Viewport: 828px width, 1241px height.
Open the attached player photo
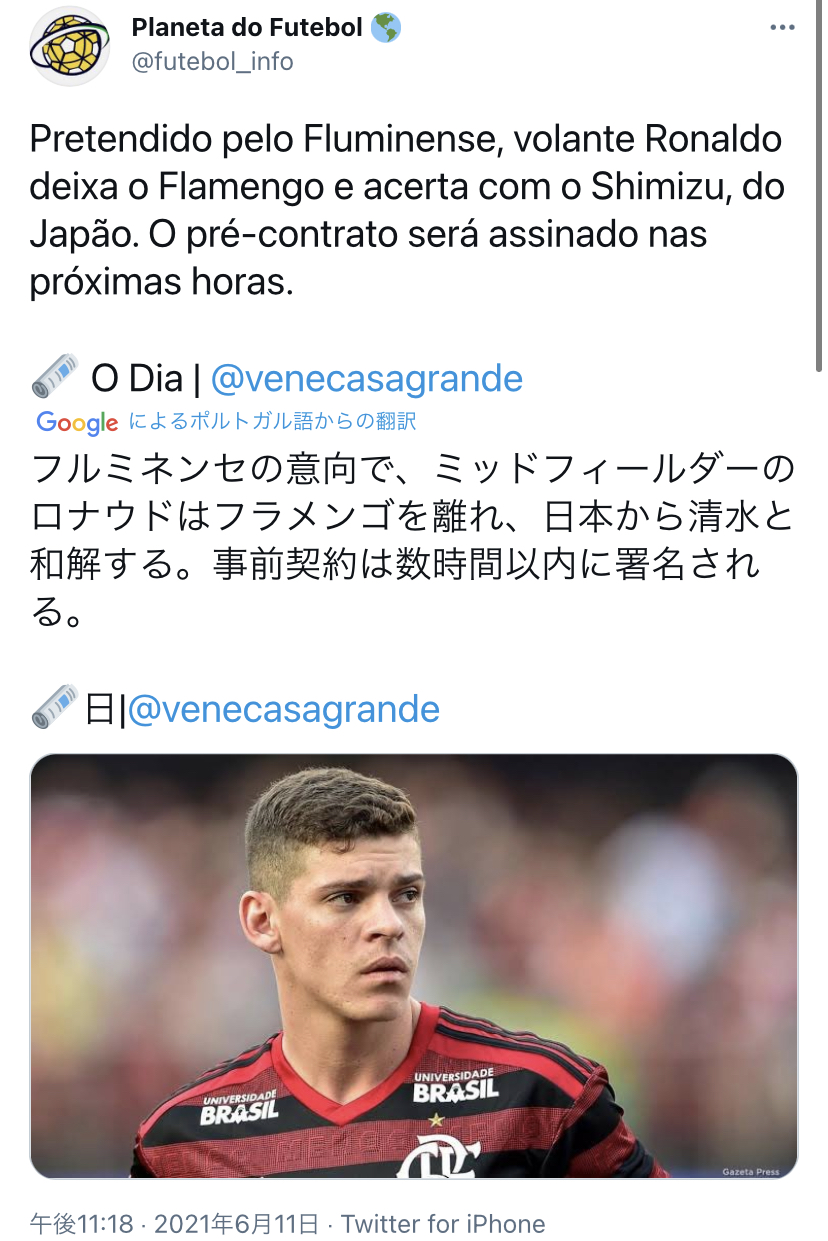tap(414, 965)
